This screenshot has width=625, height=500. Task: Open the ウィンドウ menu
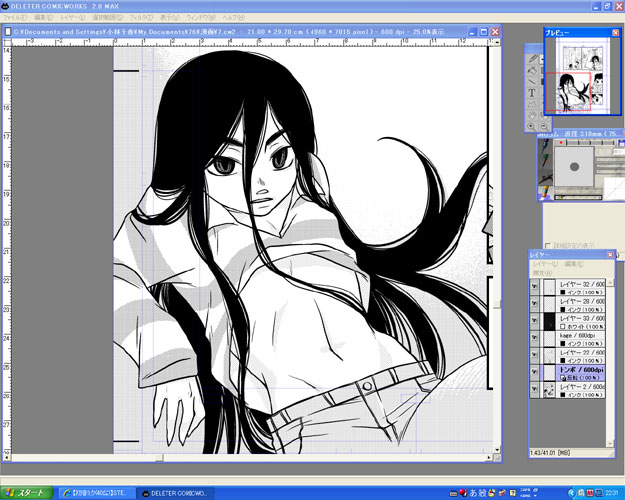coord(201,18)
